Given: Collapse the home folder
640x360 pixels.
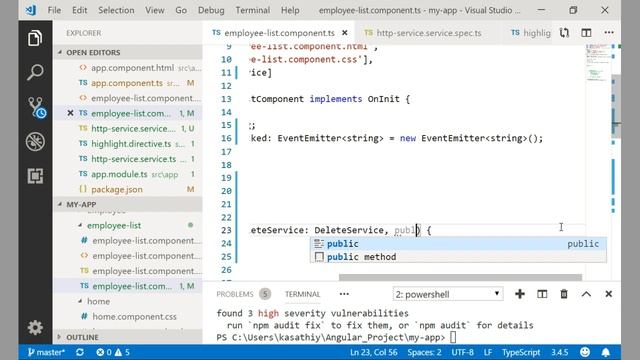Looking at the screenshot, I should (x=128, y=301).
